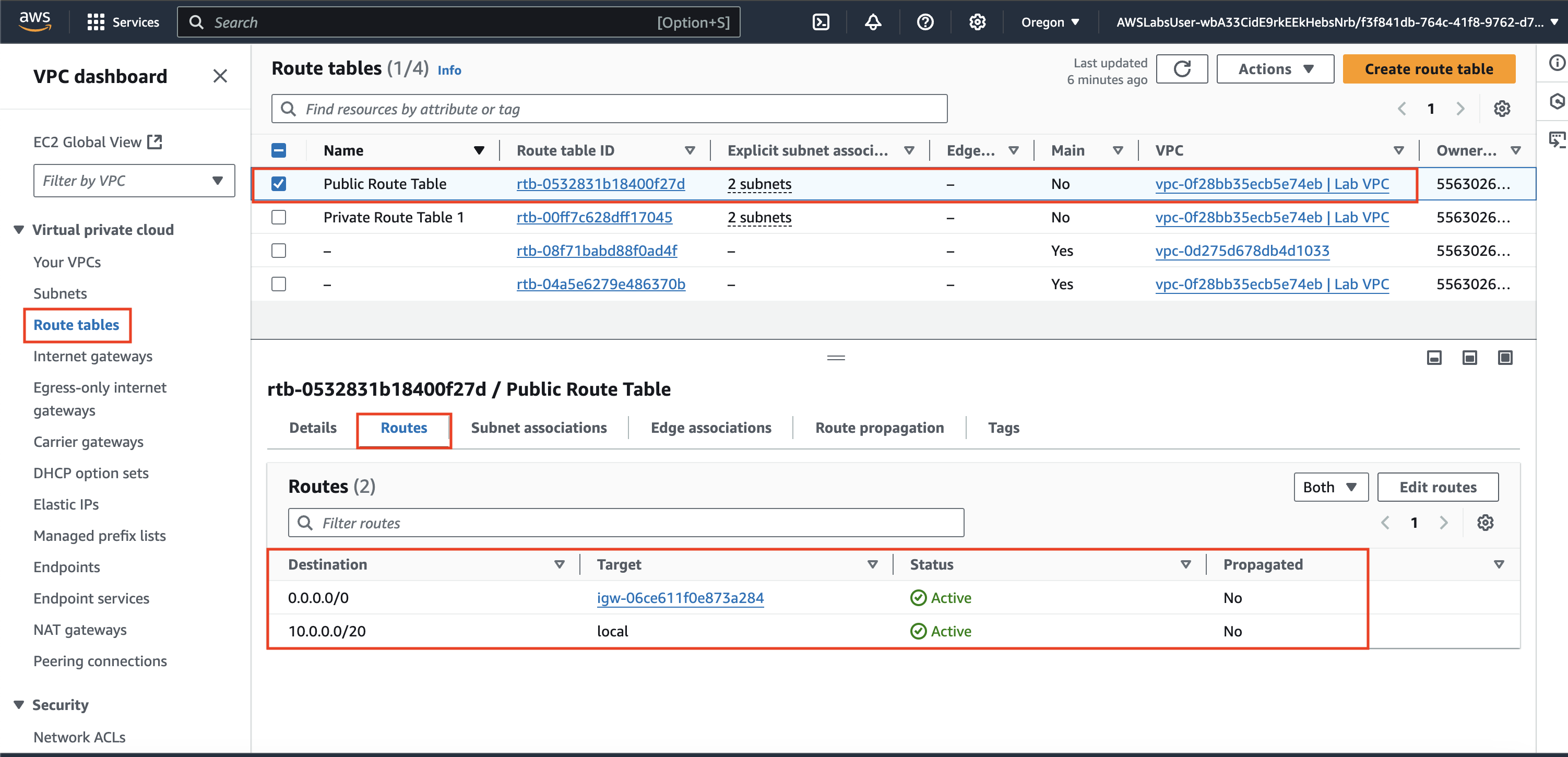The width and height of the screenshot is (1568, 757).
Task: Close the VPC dashboard sidebar
Action: click(220, 76)
